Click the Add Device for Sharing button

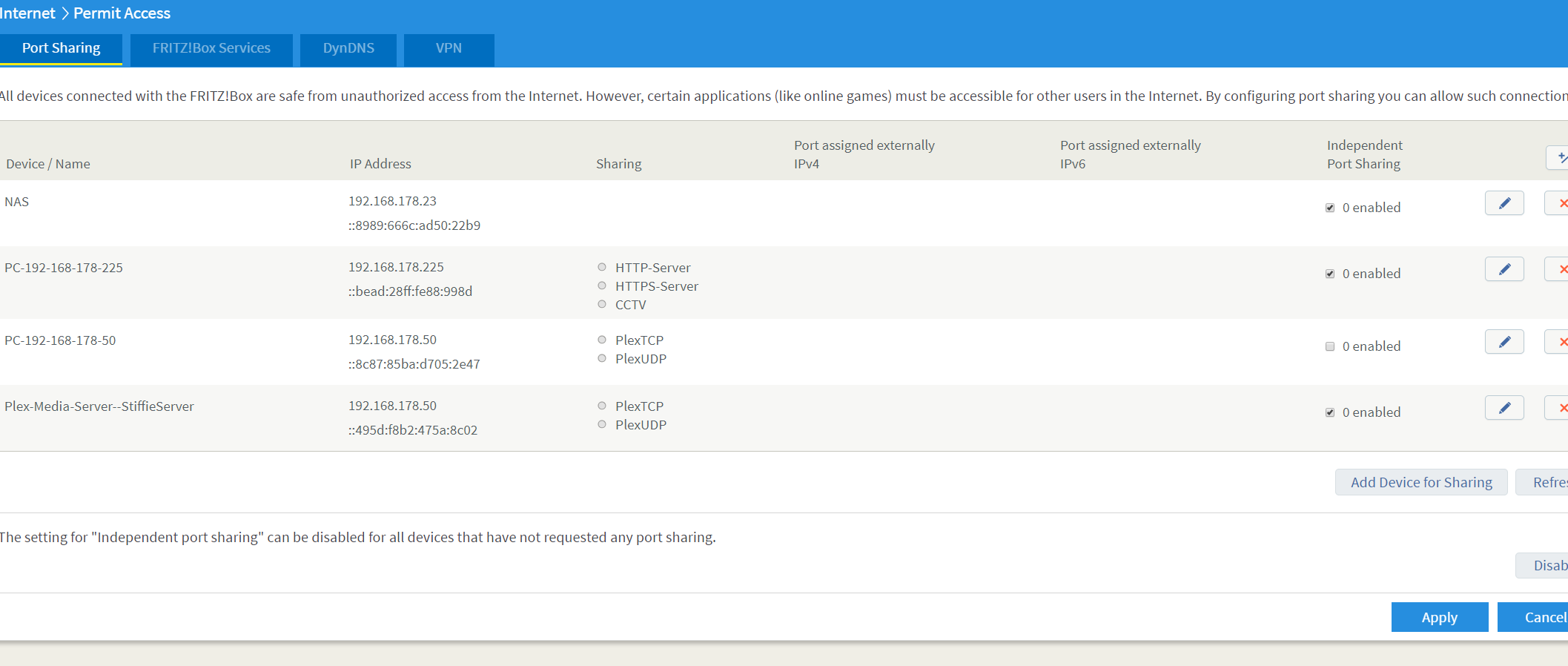[1421, 482]
